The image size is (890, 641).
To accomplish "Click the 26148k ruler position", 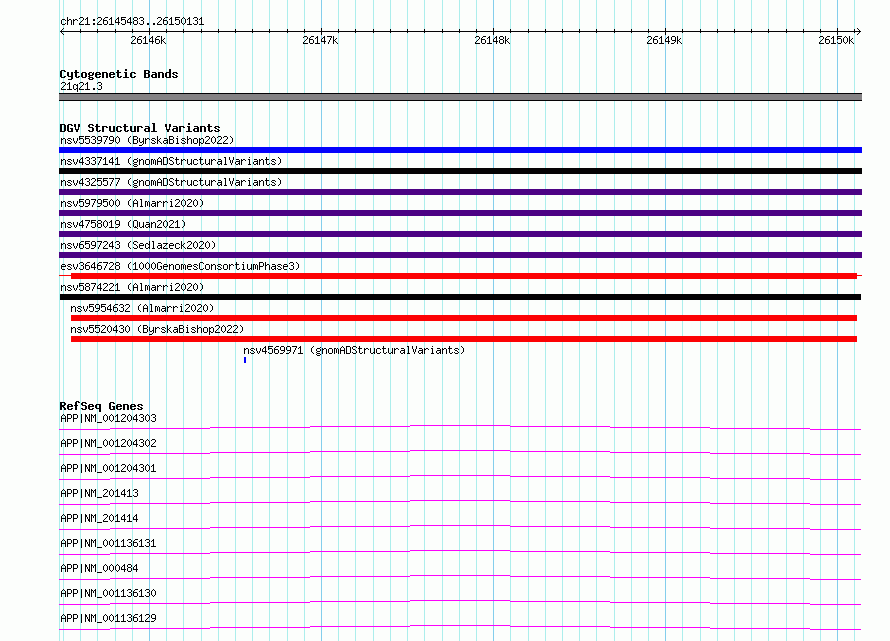I will 492,40.
